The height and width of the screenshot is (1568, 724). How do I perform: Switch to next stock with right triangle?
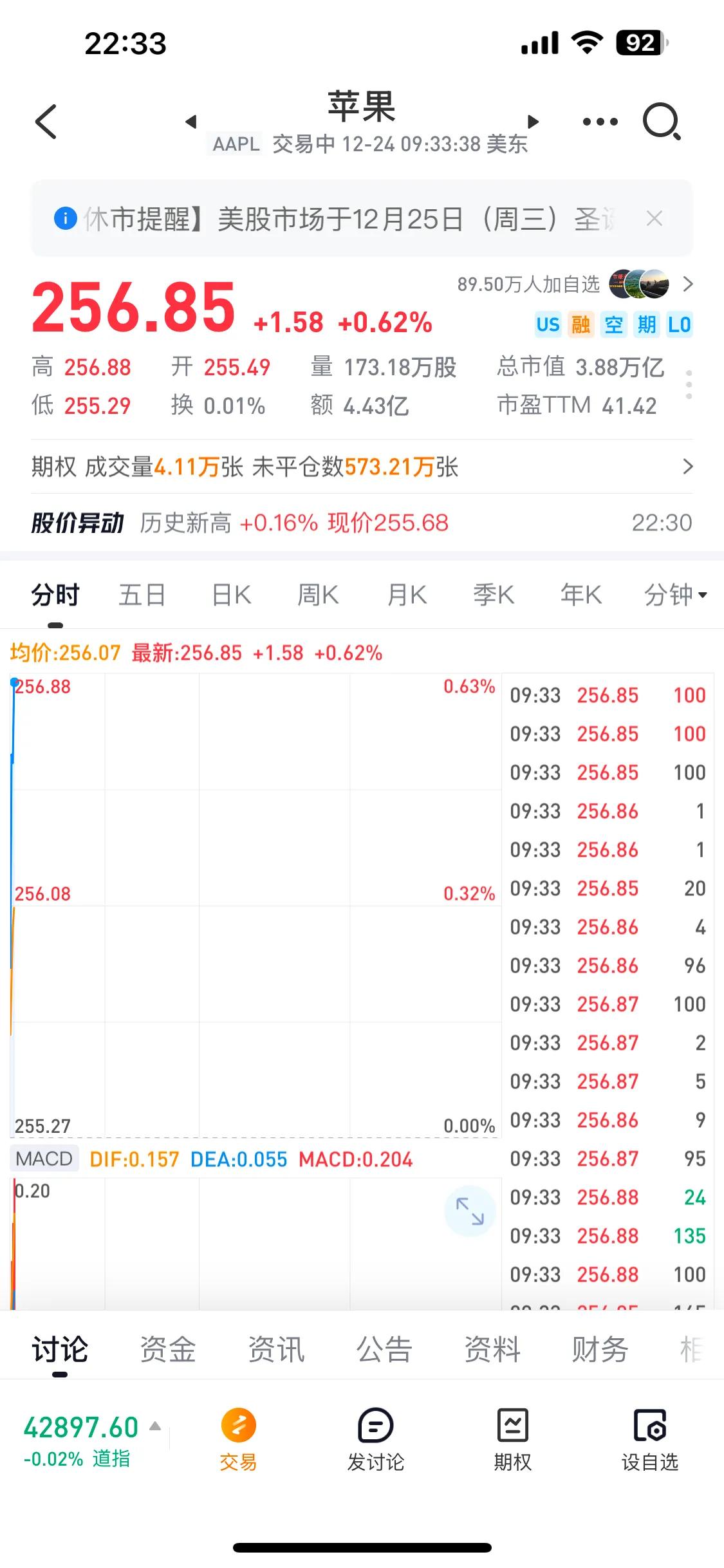(532, 121)
